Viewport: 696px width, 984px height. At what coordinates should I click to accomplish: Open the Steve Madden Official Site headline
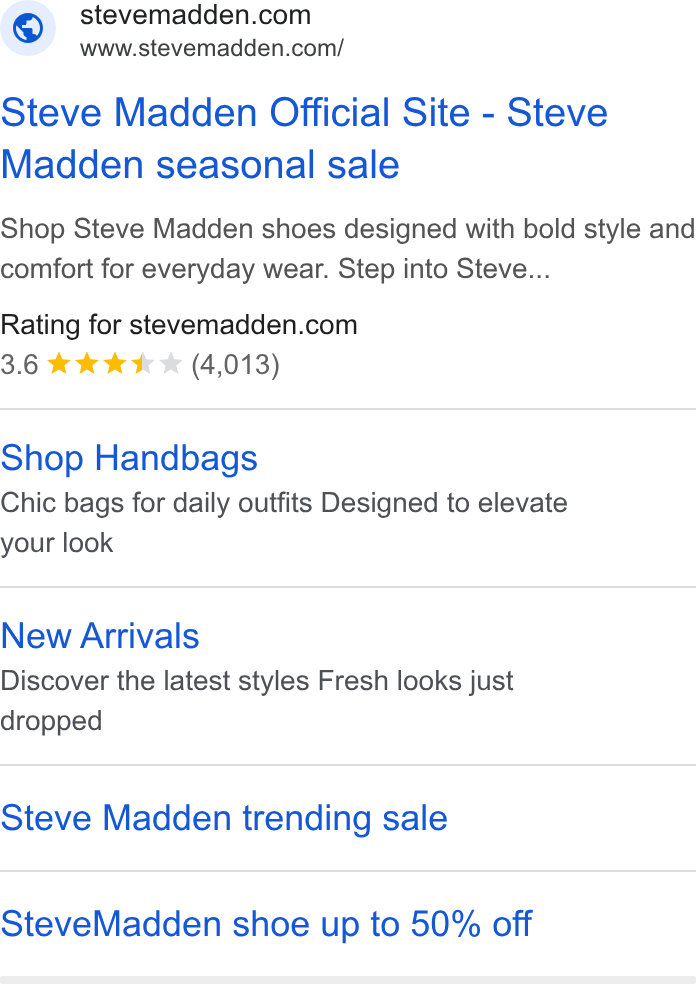[x=304, y=139]
